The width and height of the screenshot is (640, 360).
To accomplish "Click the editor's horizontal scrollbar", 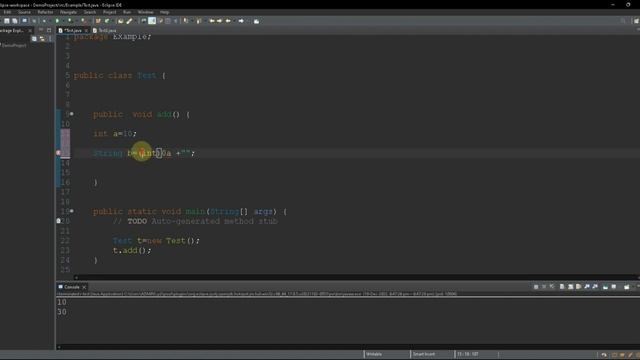I will coord(355,278).
